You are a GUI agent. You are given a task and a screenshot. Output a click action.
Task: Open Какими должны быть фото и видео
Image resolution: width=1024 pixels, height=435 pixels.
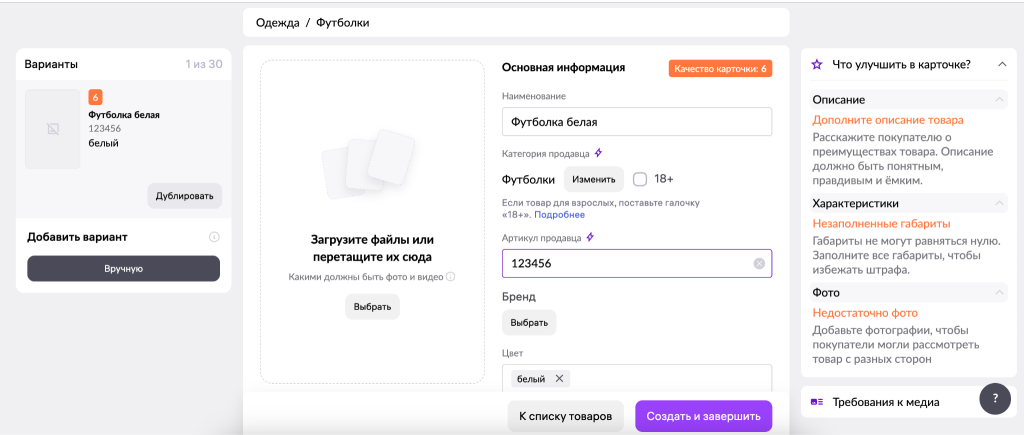pyautogui.click(x=366, y=277)
